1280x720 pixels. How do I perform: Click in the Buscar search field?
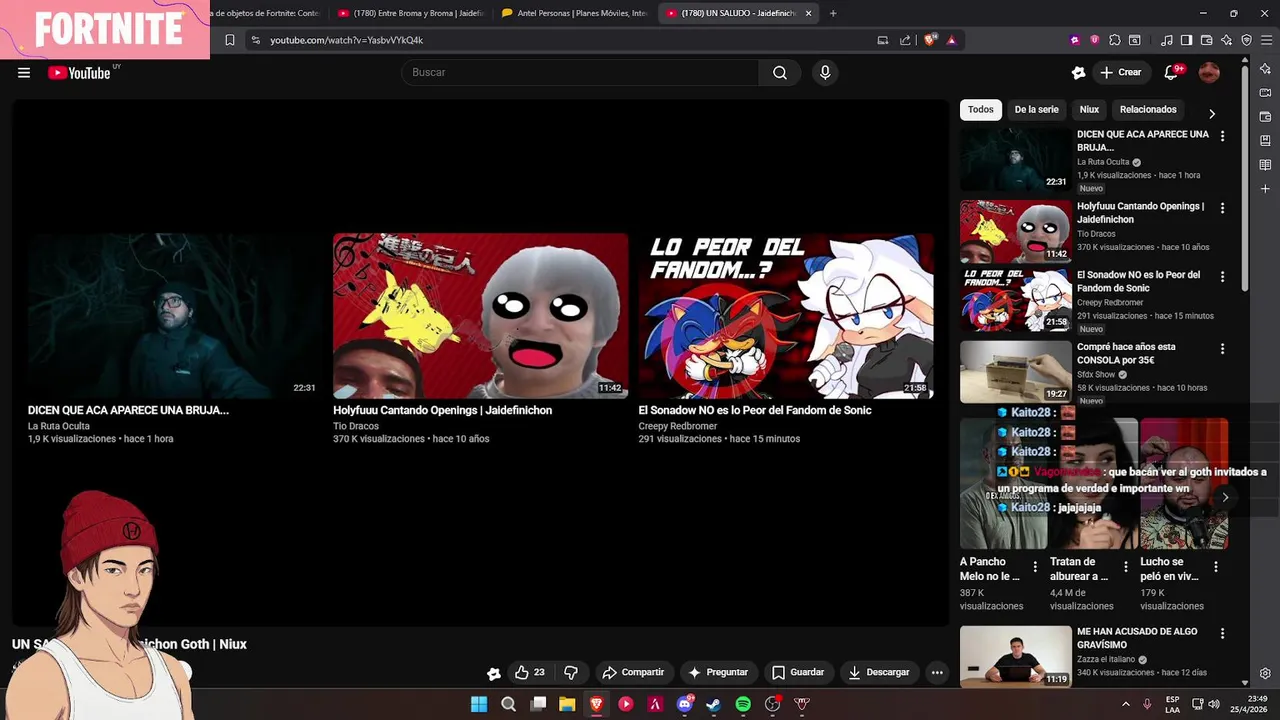pyautogui.click(x=580, y=72)
